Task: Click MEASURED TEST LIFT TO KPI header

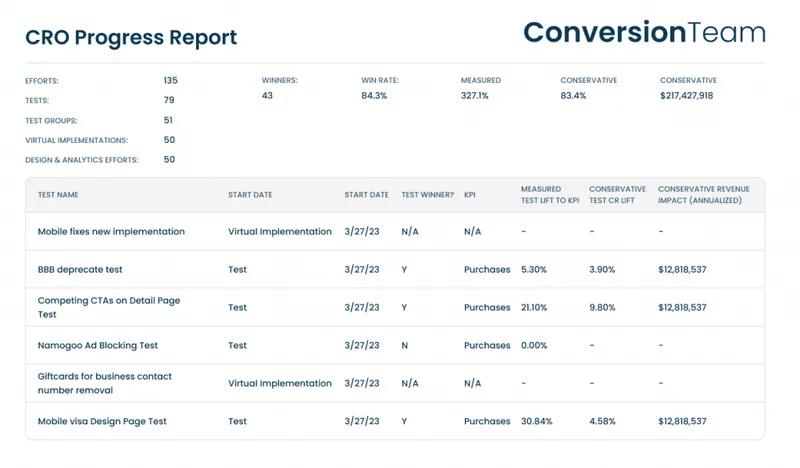Action: (550, 194)
